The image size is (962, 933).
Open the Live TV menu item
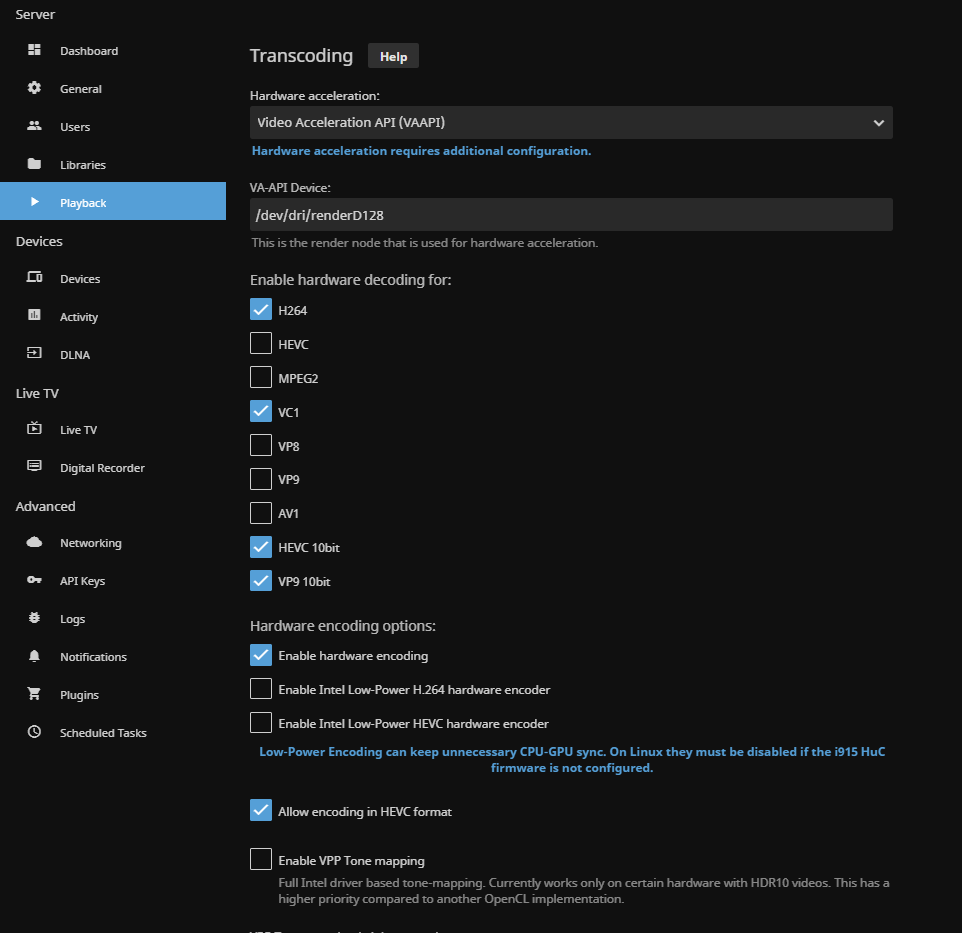coord(78,430)
